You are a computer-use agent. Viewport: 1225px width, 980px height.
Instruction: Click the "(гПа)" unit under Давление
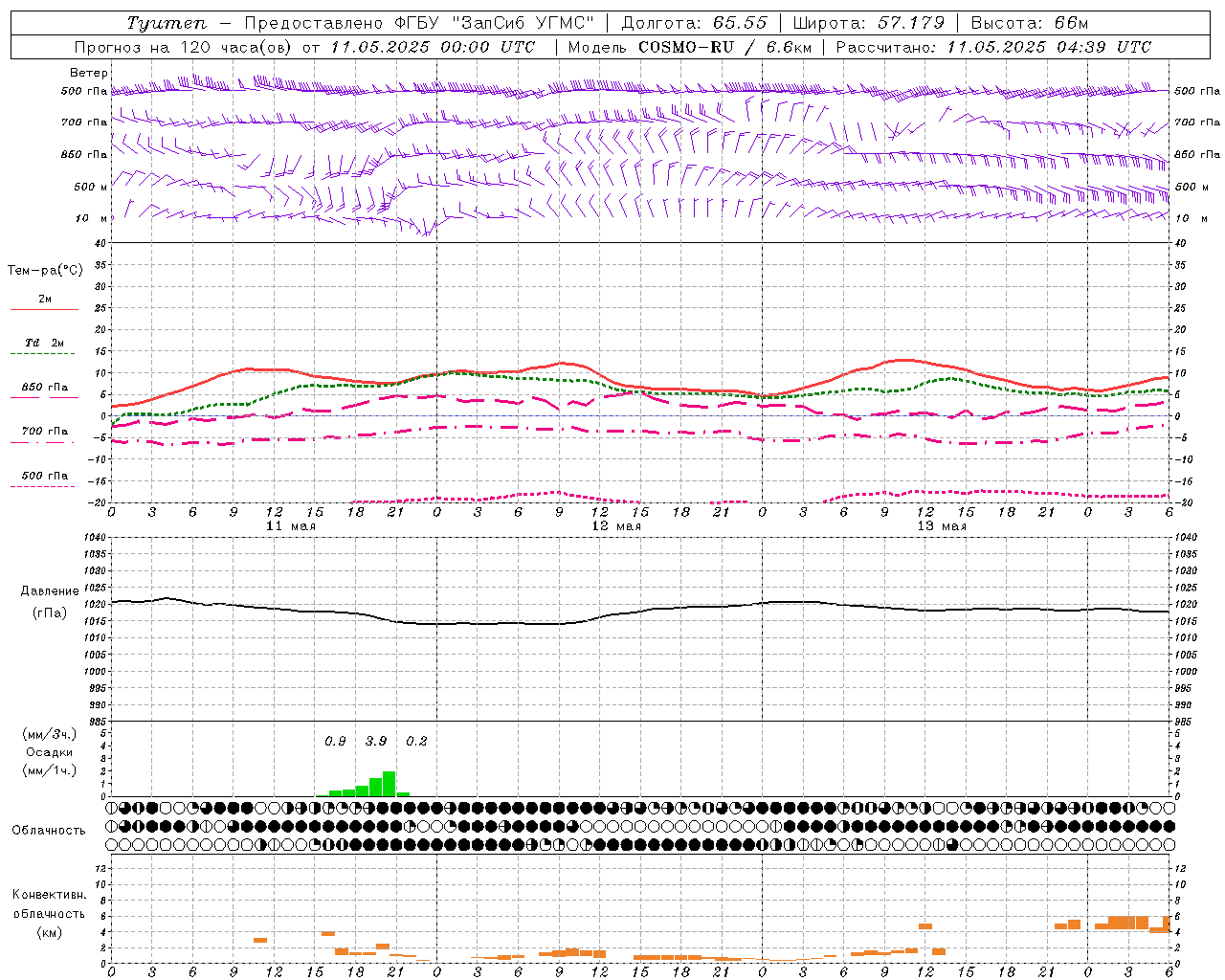(50, 612)
